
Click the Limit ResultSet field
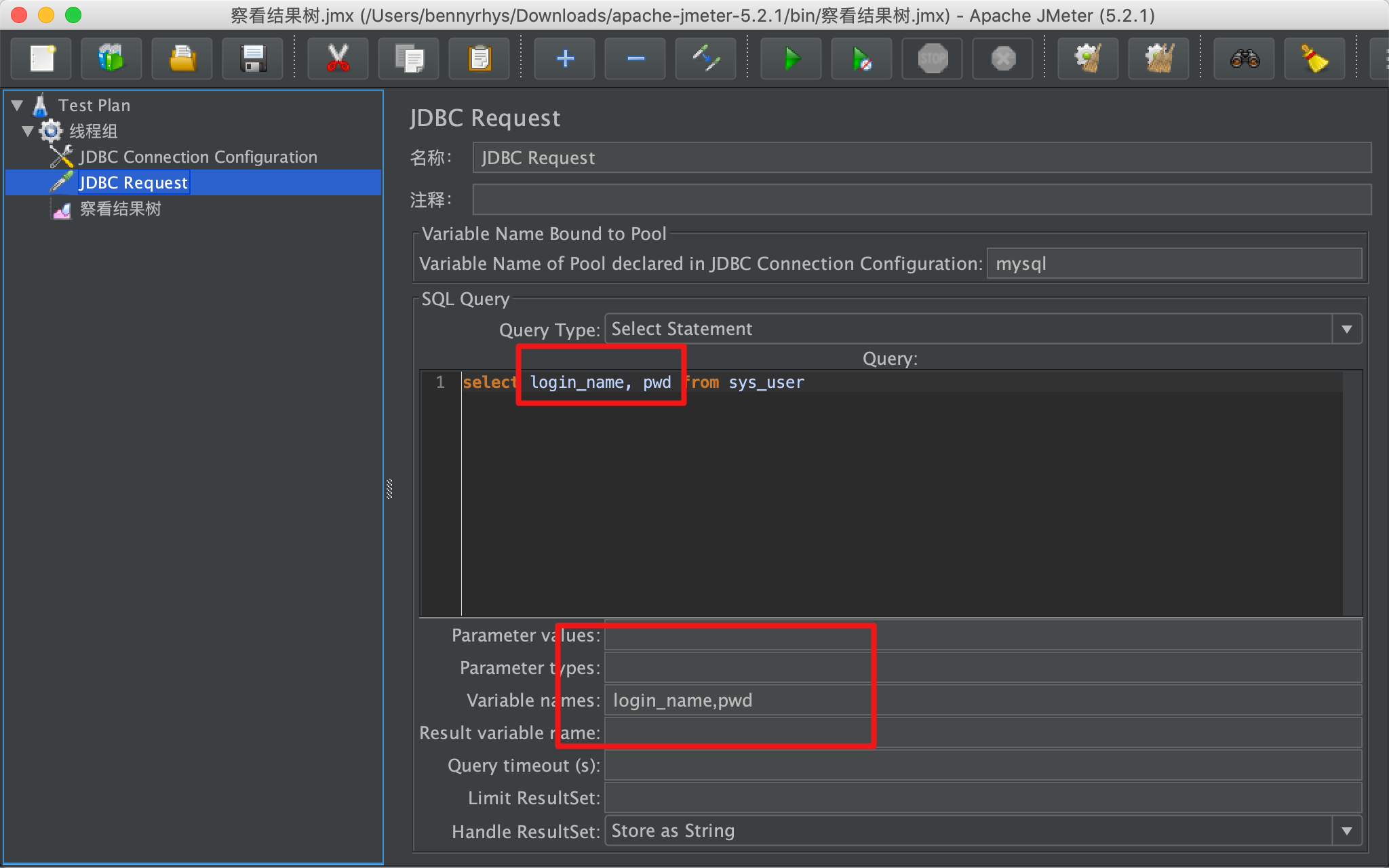(983, 799)
